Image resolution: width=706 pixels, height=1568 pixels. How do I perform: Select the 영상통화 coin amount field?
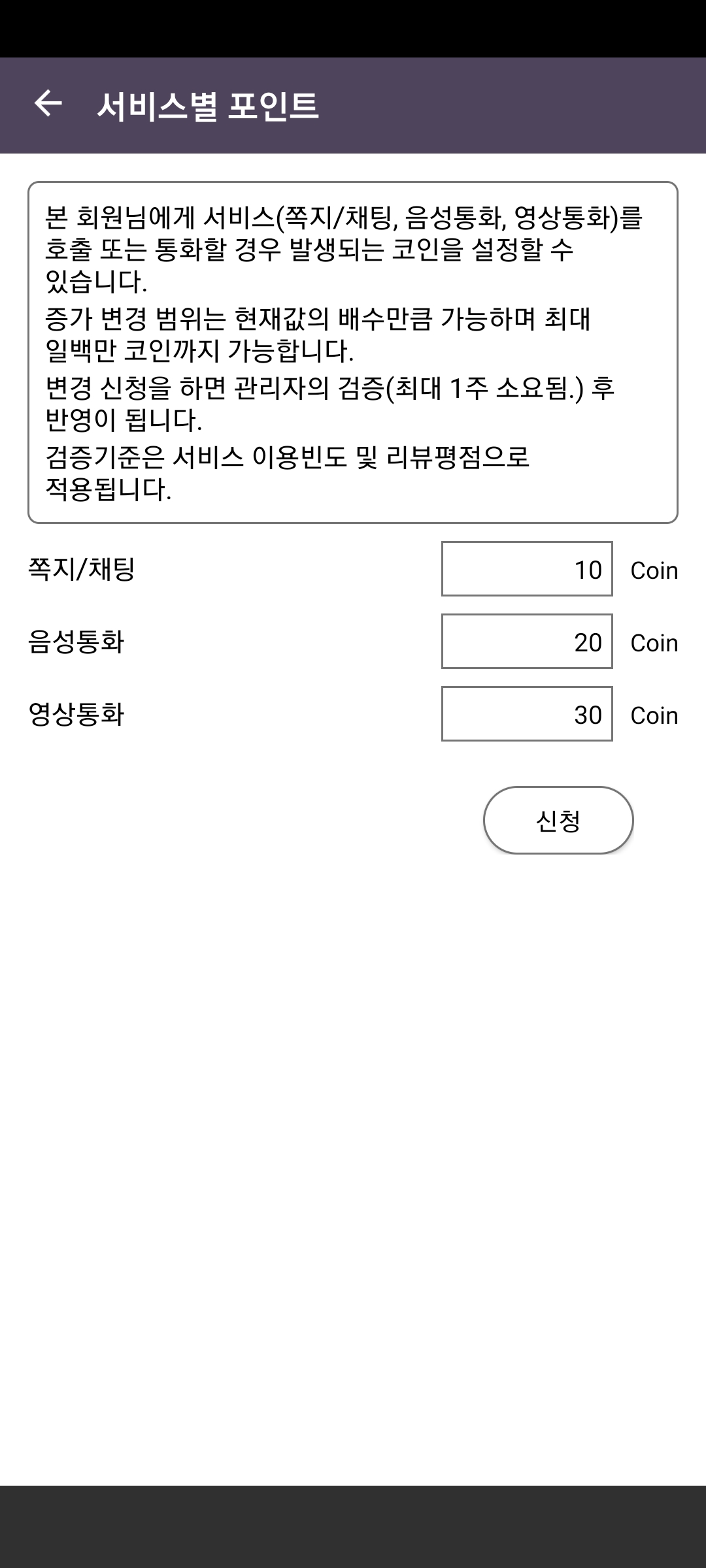coord(526,714)
